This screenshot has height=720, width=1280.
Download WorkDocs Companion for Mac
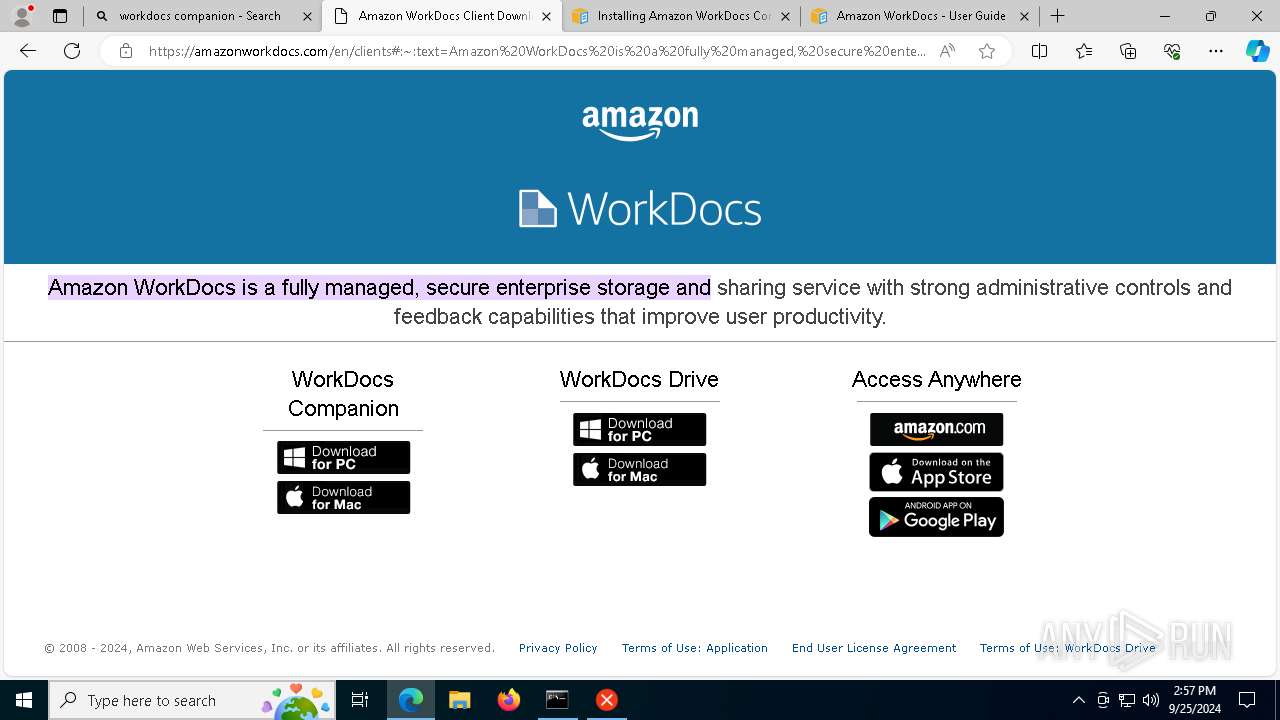(x=343, y=498)
